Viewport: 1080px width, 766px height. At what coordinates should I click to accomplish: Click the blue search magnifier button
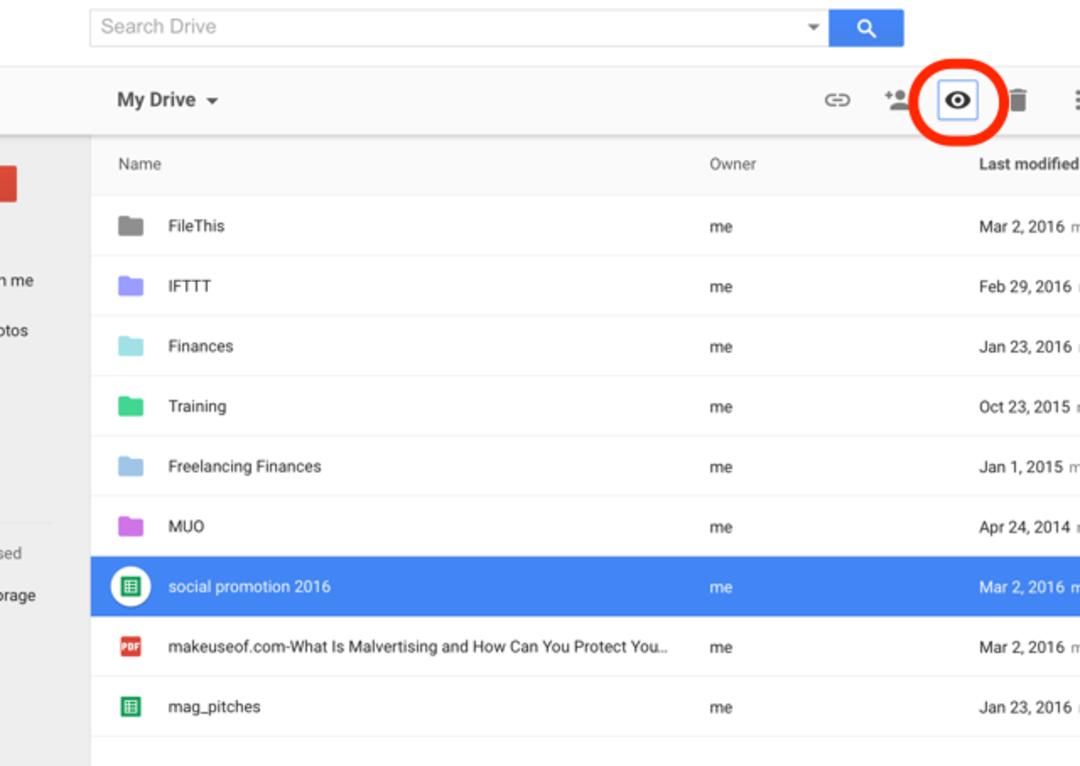[866, 28]
